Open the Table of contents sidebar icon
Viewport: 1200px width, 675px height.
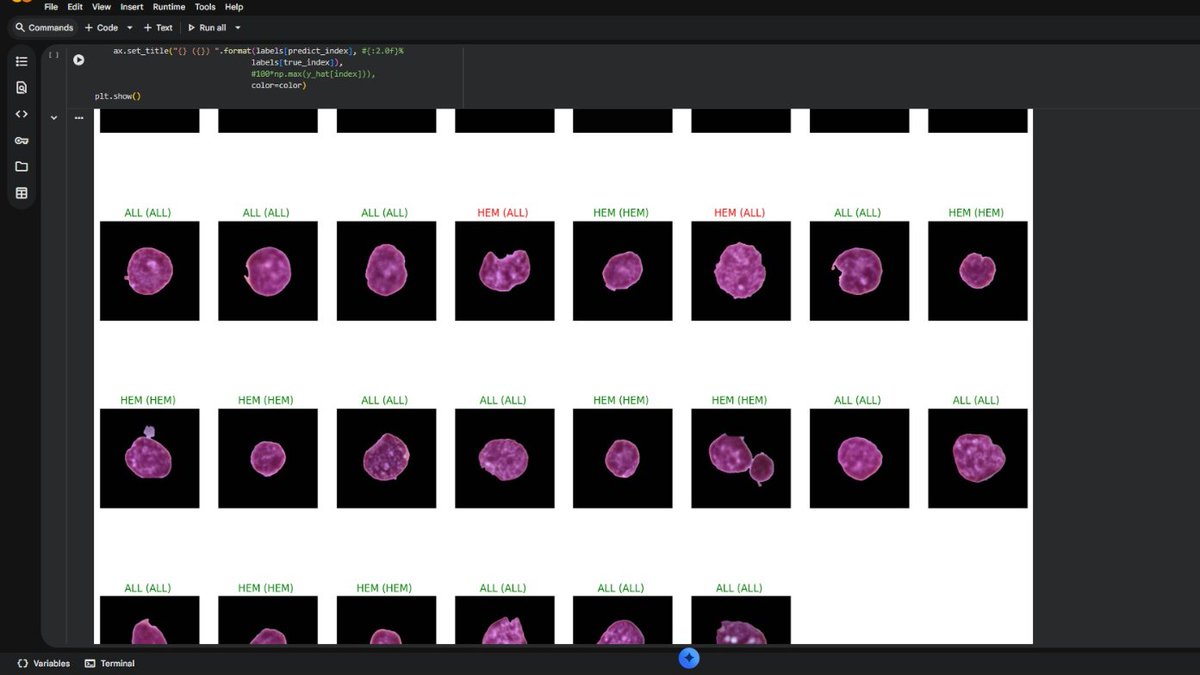[x=21, y=61]
